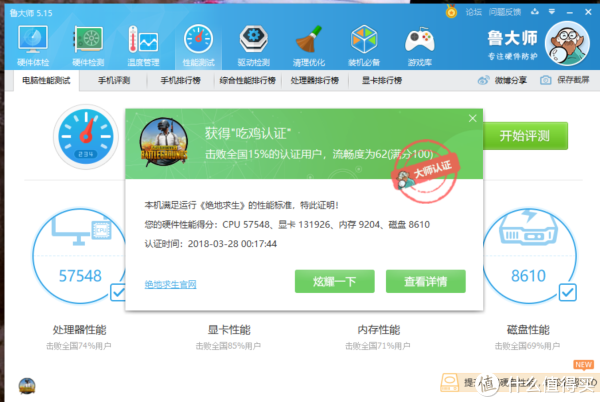The width and height of the screenshot is (600, 402).
Task: Click the 击败全国85%用户 text
Action: pyautogui.click(x=228, y=346)
